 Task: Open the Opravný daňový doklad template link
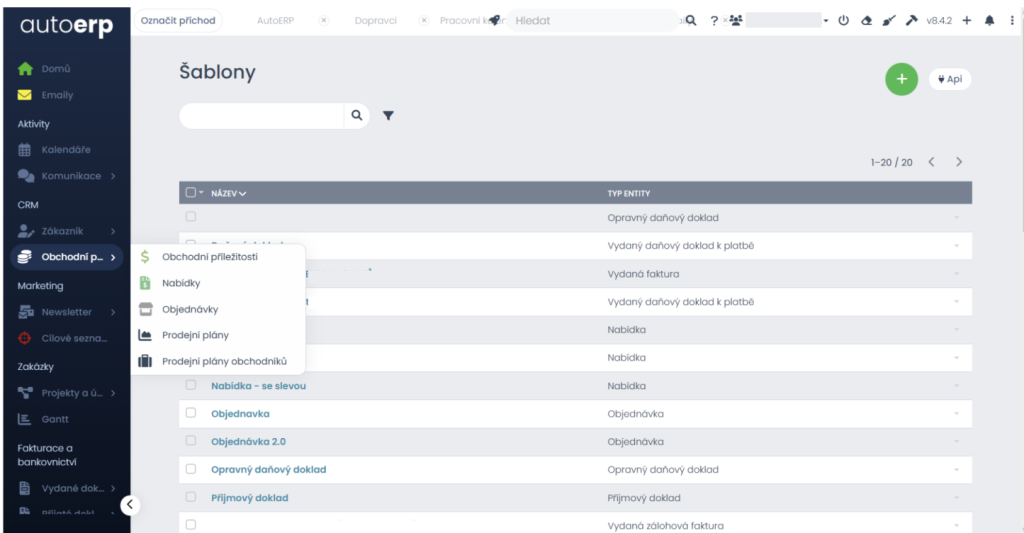tap(268, 469)
